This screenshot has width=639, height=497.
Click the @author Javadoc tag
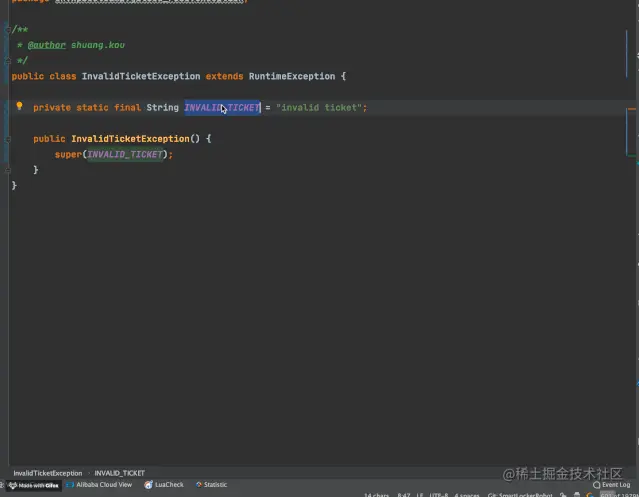click(x=46, y=45)
